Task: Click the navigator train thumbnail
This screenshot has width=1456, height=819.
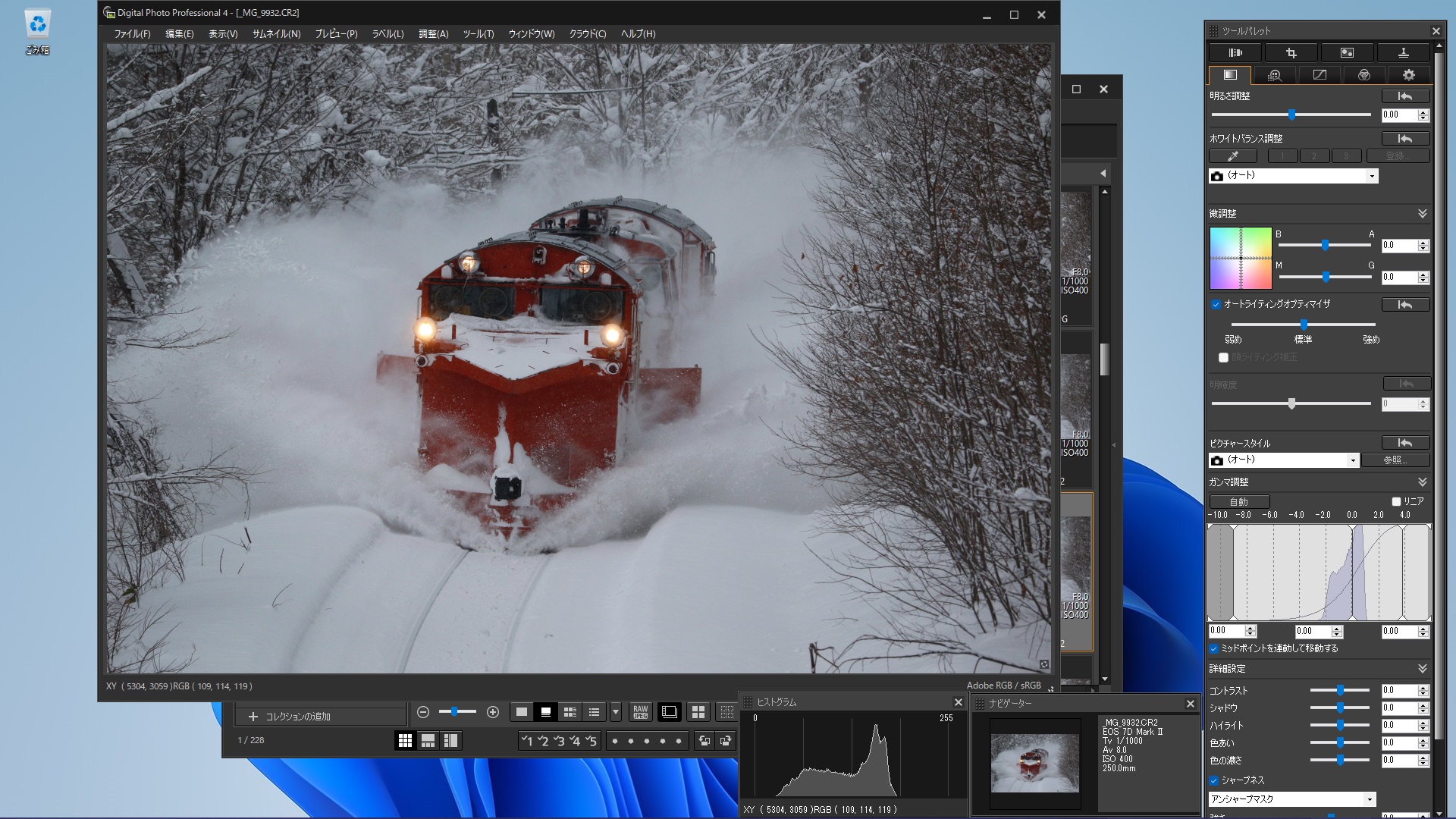Action: 1035,763
